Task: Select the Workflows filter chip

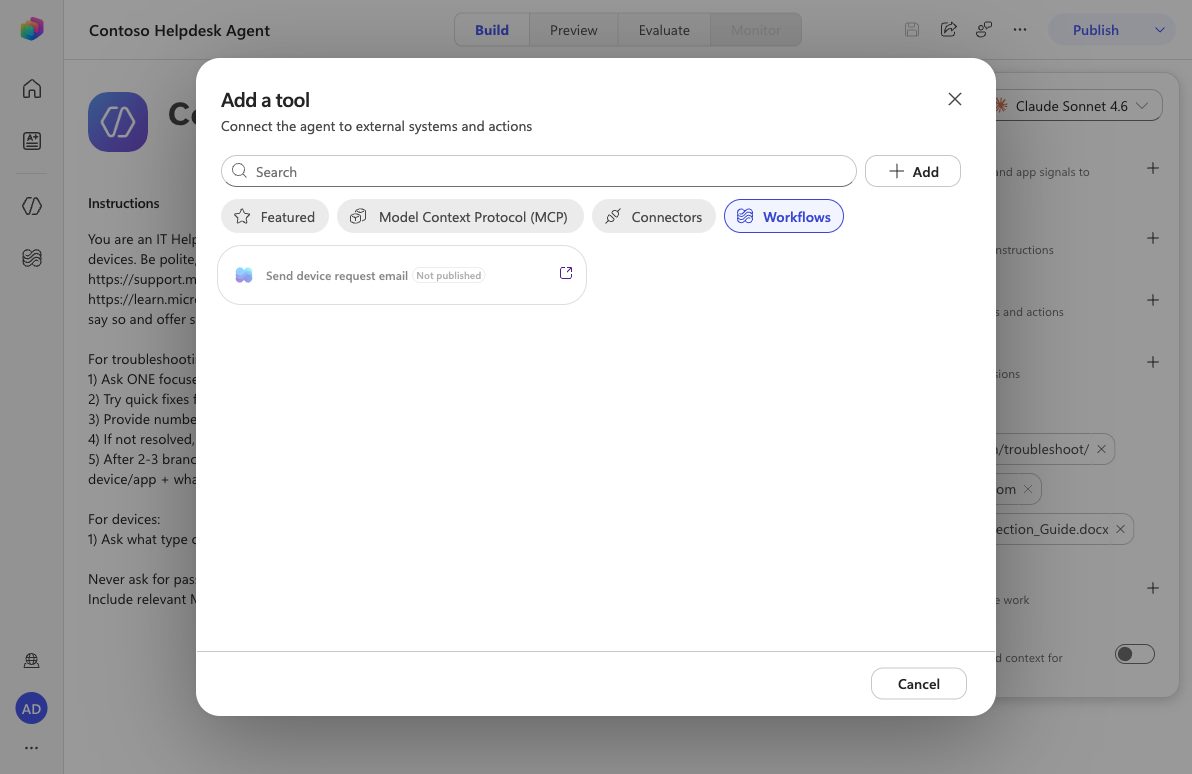Action: [x=783, y=217]
